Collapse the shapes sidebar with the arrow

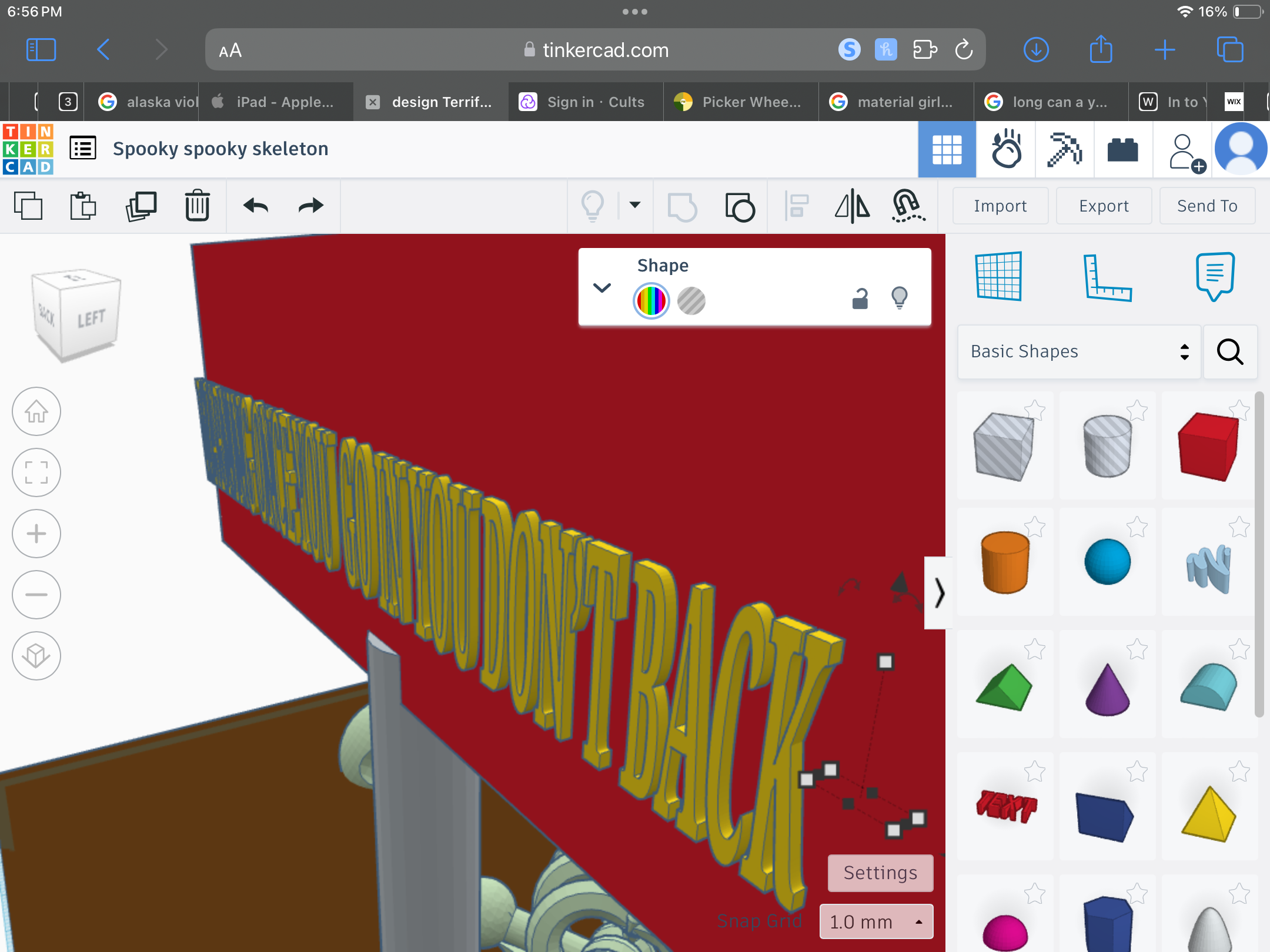[939, 592]
